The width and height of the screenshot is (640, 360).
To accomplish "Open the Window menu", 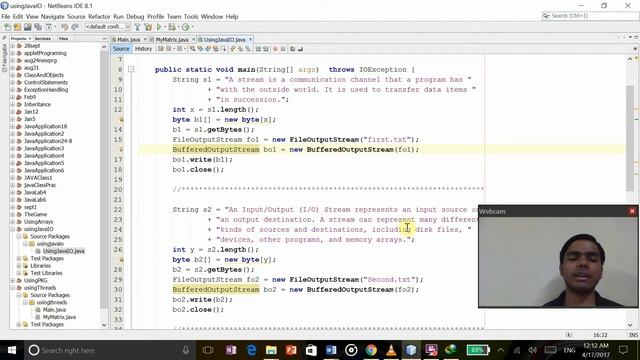I will pyautogui.click(x=212, y=17).
